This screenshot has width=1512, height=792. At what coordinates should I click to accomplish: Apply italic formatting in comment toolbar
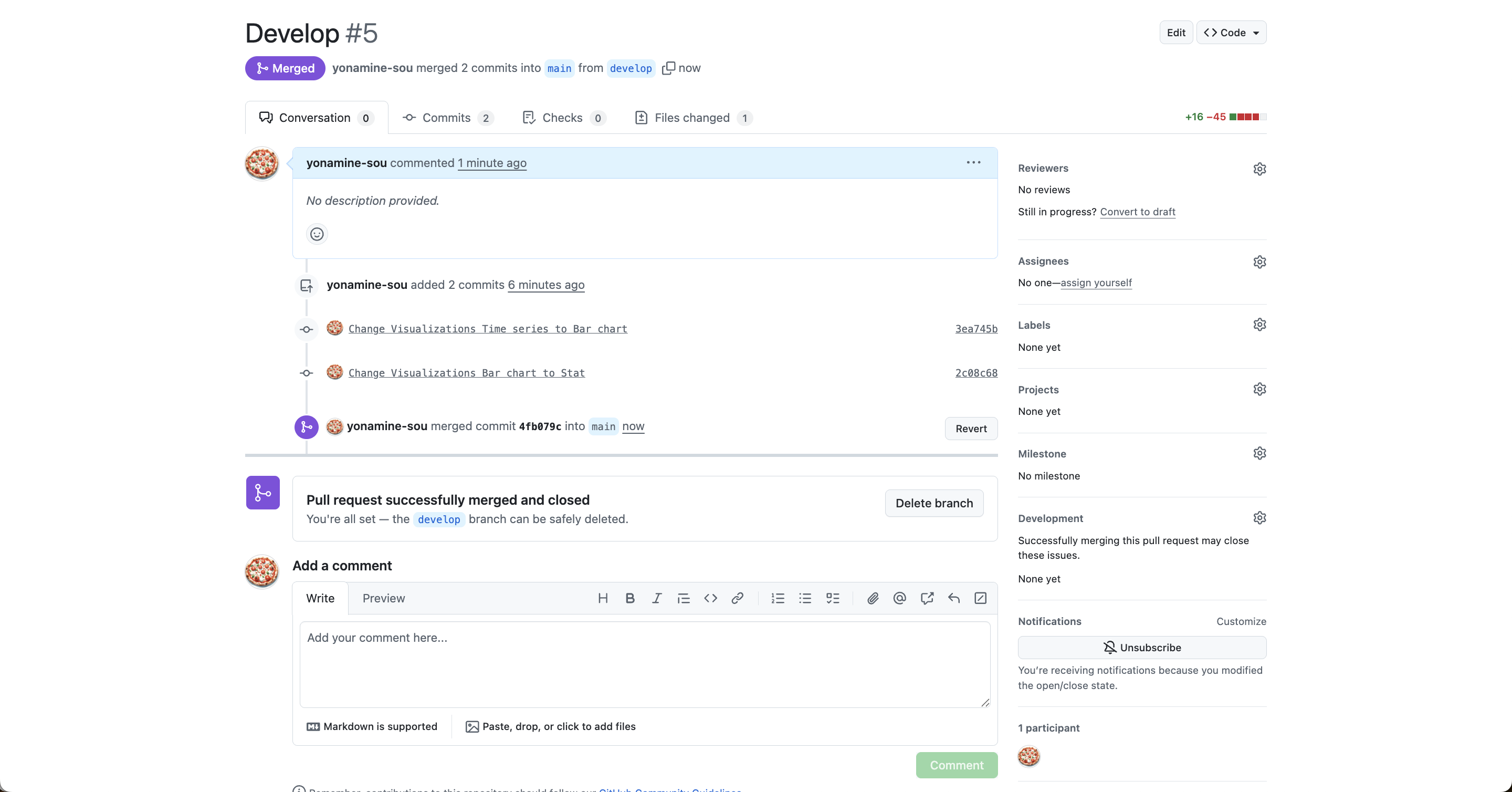point(657,598)
